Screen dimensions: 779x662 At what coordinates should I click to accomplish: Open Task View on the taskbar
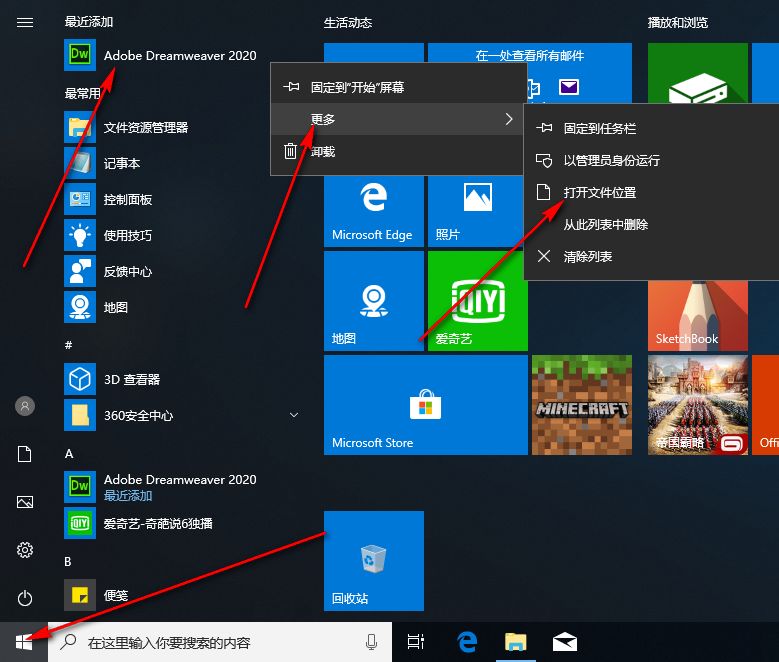(x=415, y=642)
